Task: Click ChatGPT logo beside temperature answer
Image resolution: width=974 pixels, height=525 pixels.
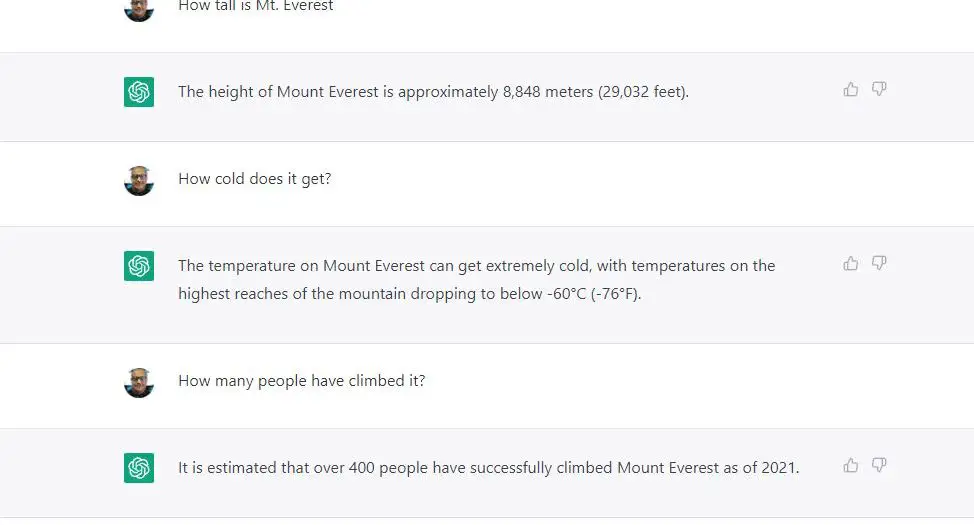Action: coord(139,266)
